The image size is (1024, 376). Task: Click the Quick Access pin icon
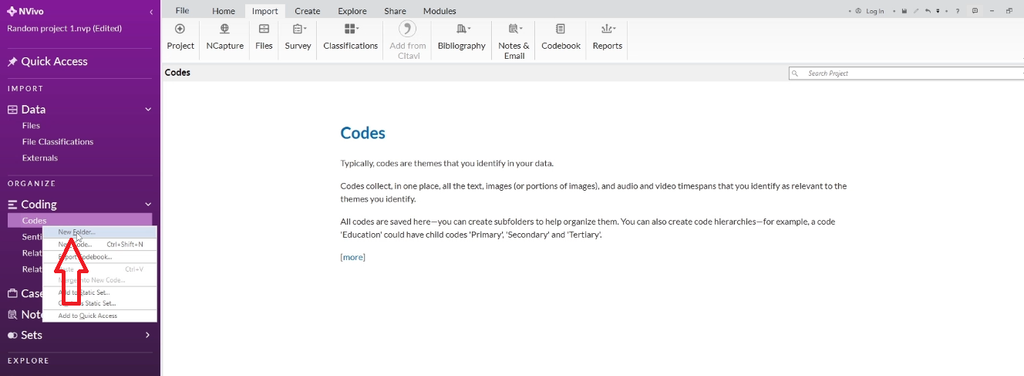tap(12, 62)
